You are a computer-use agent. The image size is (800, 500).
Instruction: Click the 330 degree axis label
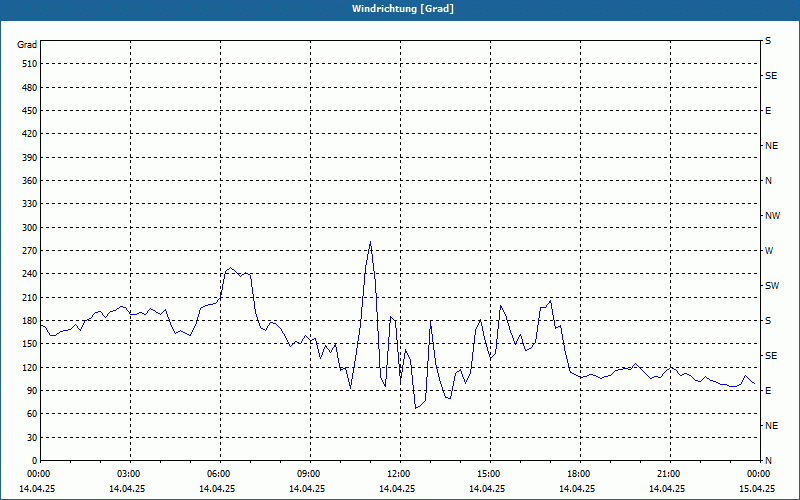pos(30,204)
